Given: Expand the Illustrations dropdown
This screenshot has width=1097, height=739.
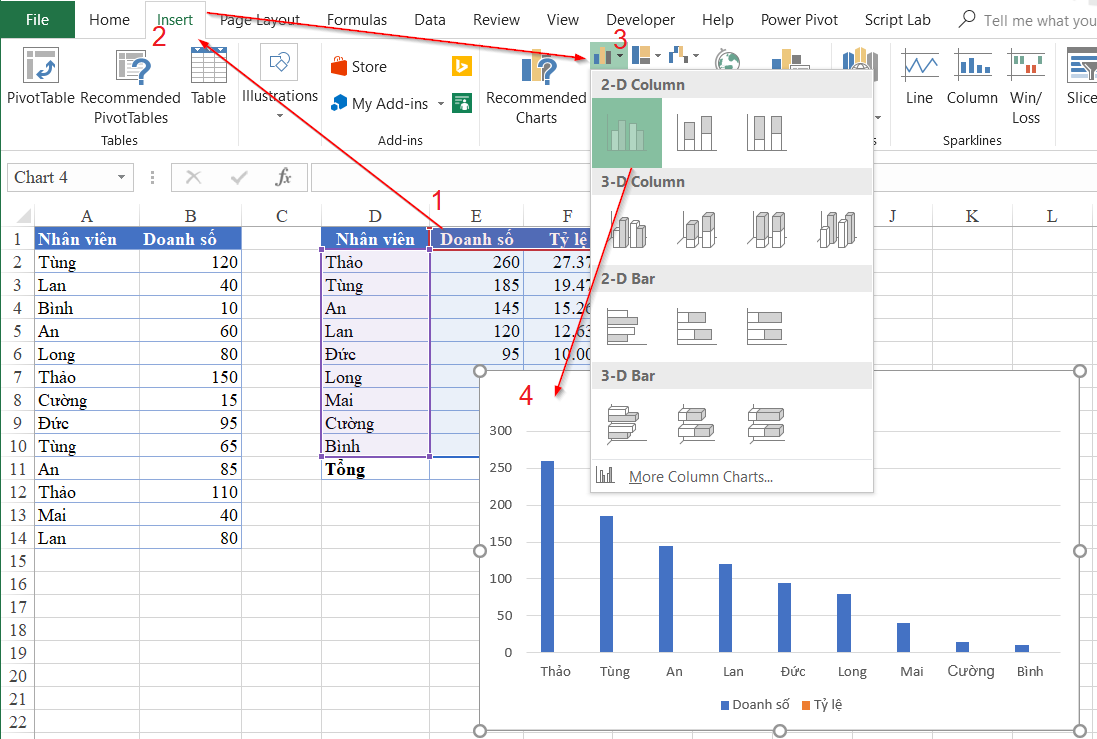Looking at the screenshot, I should (x=280, y=113).
